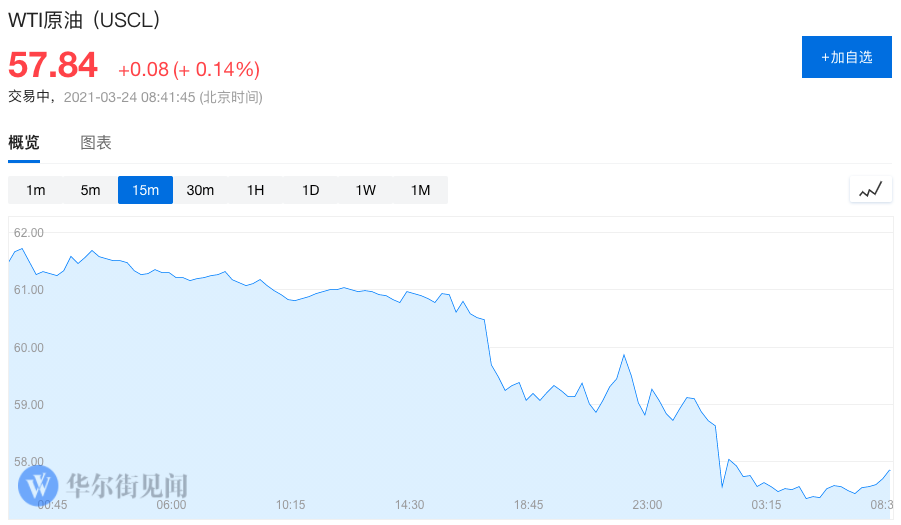901x525 pixels.
Task: Open the 图表 chart tab
Action: tap(96, 143)
